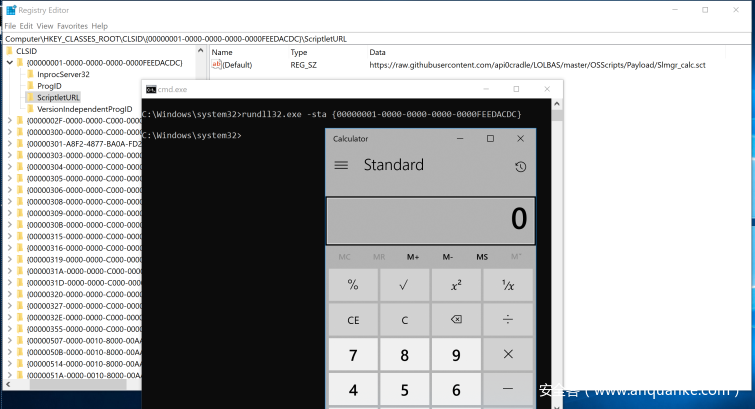
Task: Open the File menu in Registry Editor
Action: [x=10, y=26]
